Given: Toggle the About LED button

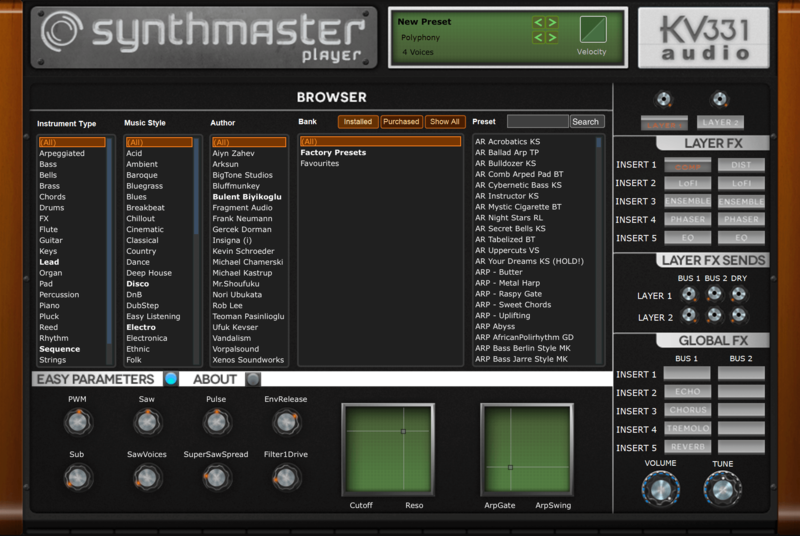Looking at the screenshot, I should (253, 379).
